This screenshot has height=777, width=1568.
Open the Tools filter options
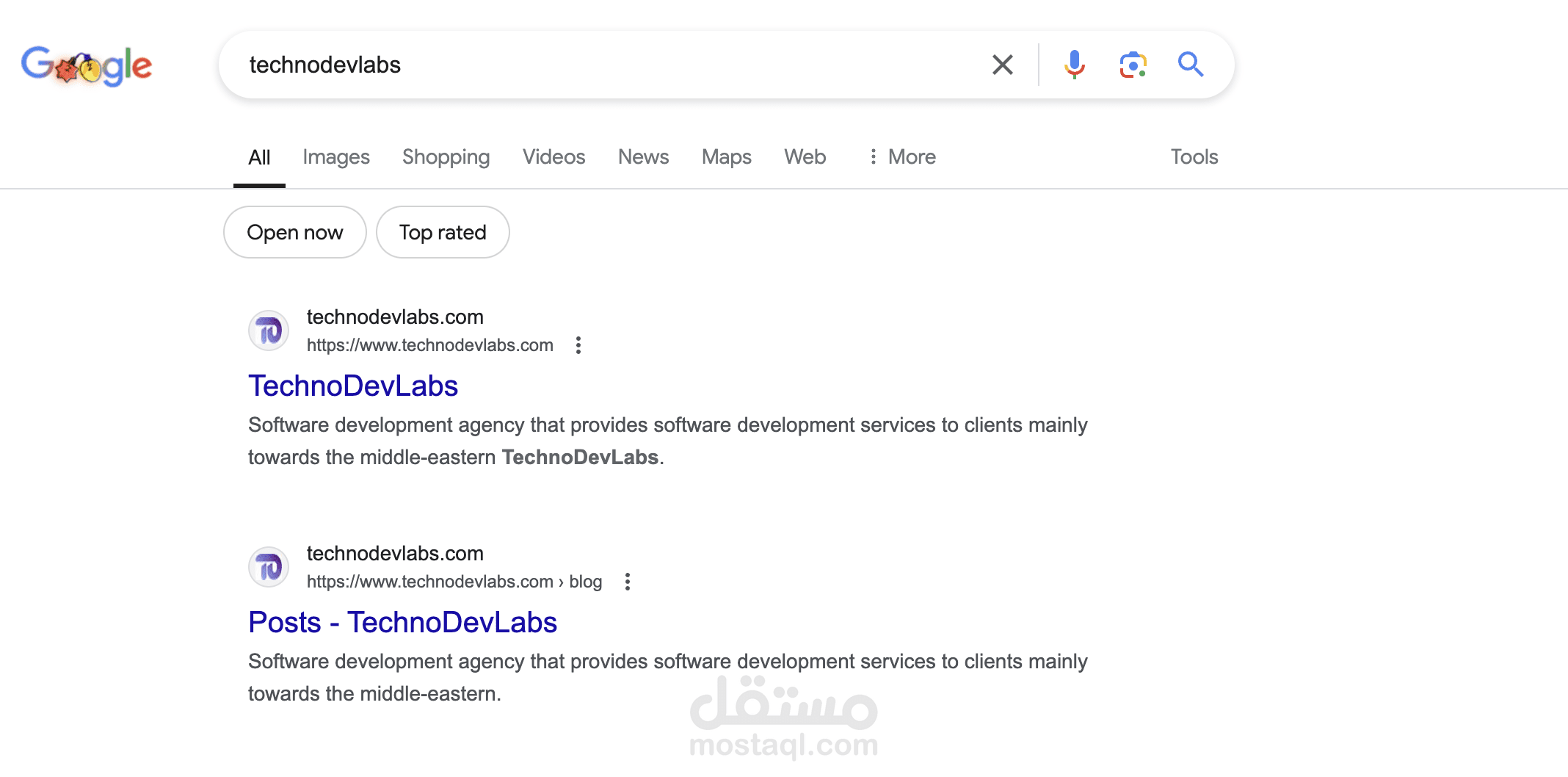tap(1194, 156)
